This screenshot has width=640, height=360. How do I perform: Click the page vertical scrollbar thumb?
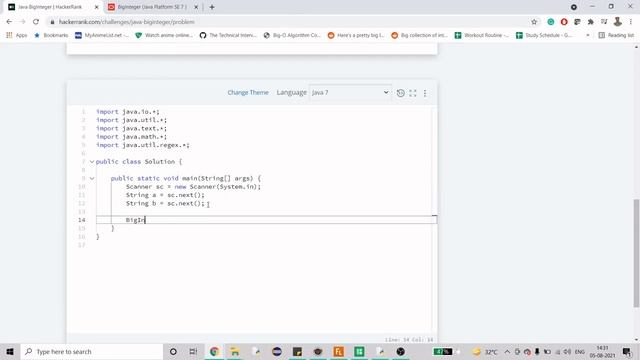636,253
